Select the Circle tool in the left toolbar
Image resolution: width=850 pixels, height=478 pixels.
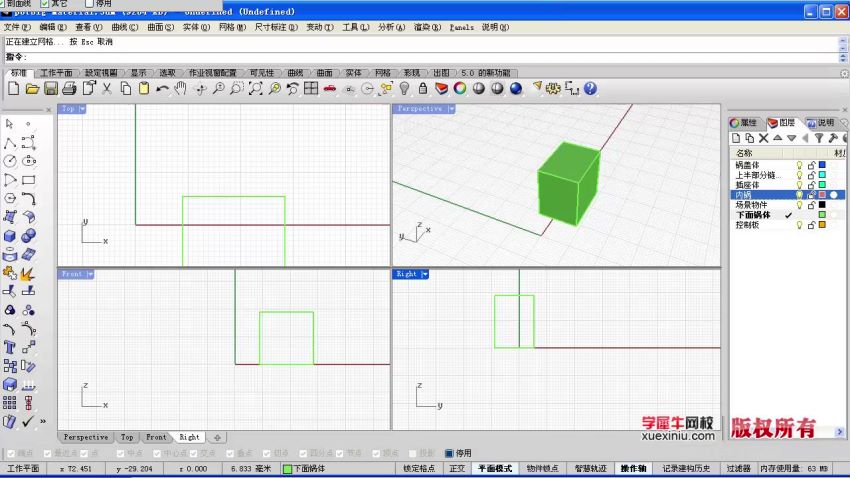(x=10, y=161)
